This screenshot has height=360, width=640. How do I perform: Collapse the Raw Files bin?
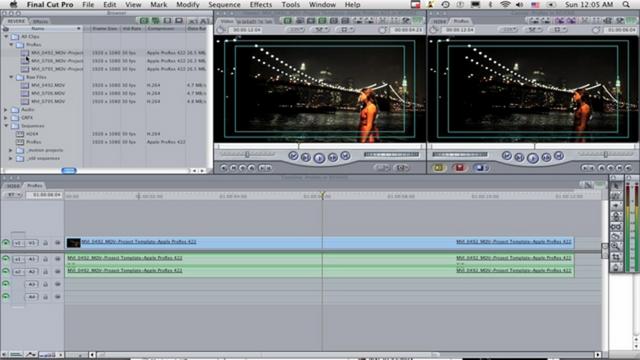point(11,77)
